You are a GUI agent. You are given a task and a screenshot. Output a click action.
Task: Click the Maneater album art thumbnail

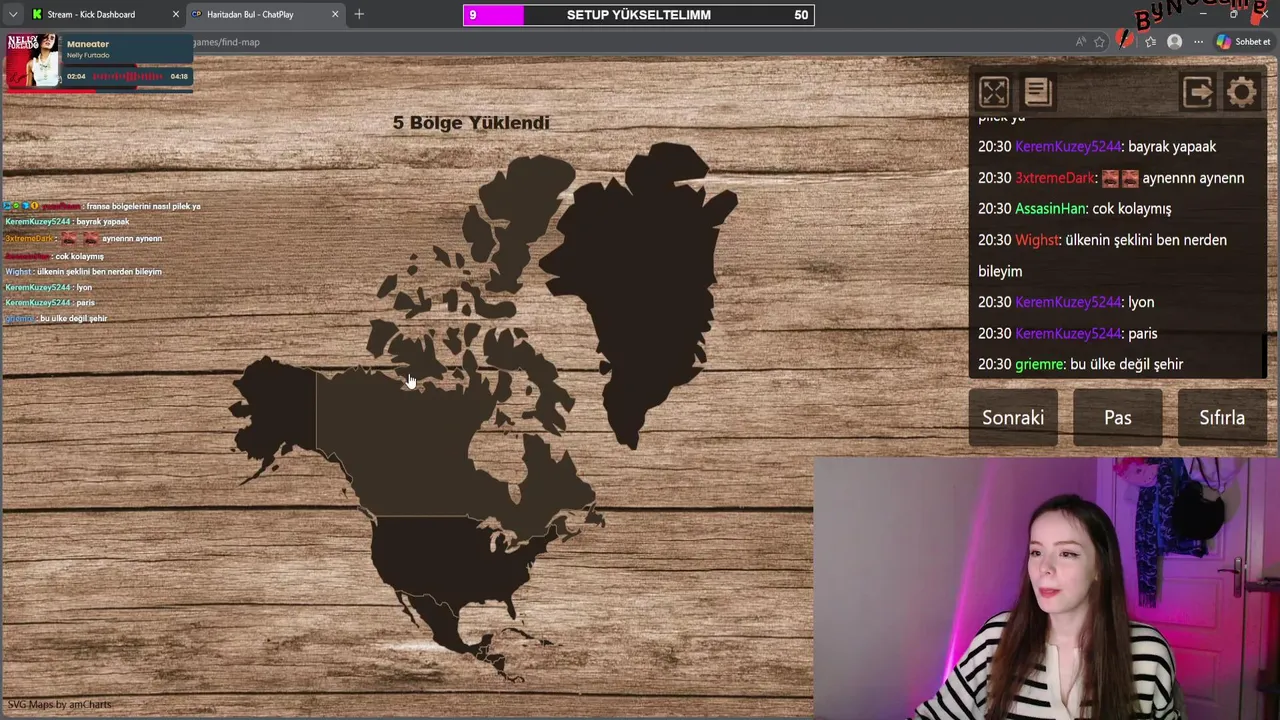(32, 61)
